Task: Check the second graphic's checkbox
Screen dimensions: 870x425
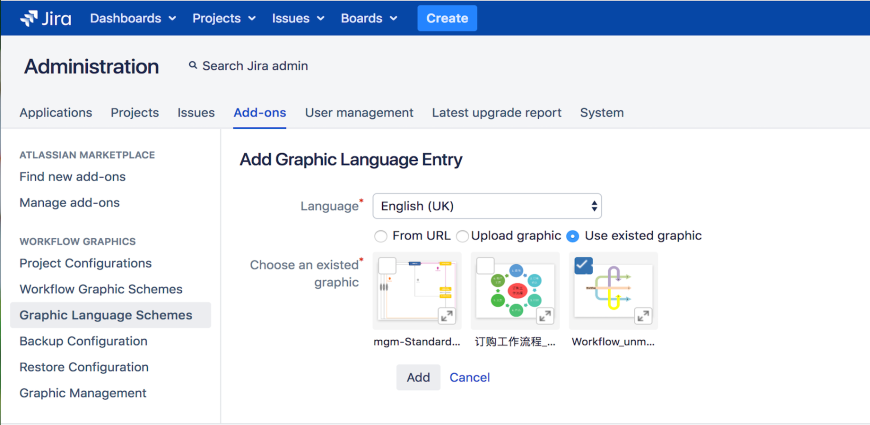Action: pos(485,266)
